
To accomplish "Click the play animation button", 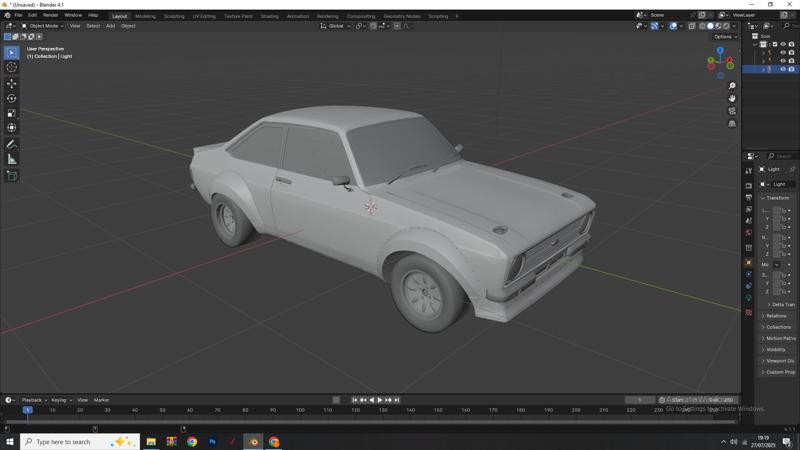I will click(x=380, y=401).
